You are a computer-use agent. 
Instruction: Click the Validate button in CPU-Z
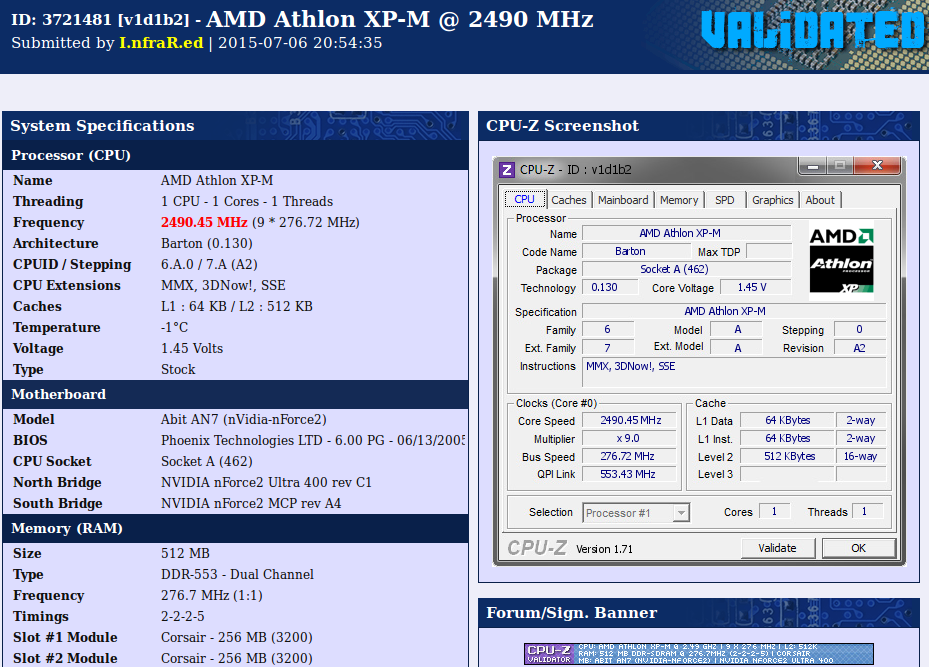tap(777, 548)
